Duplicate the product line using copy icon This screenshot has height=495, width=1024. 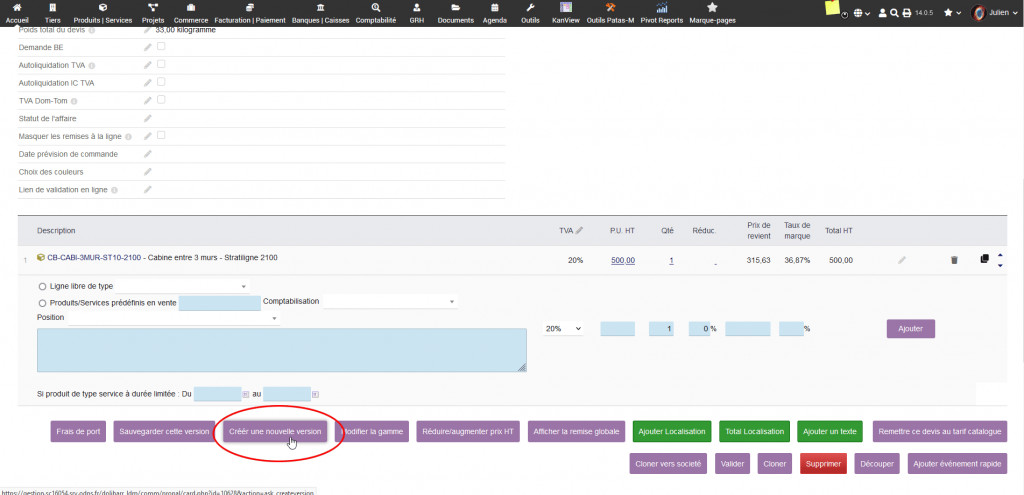point(984,259)
